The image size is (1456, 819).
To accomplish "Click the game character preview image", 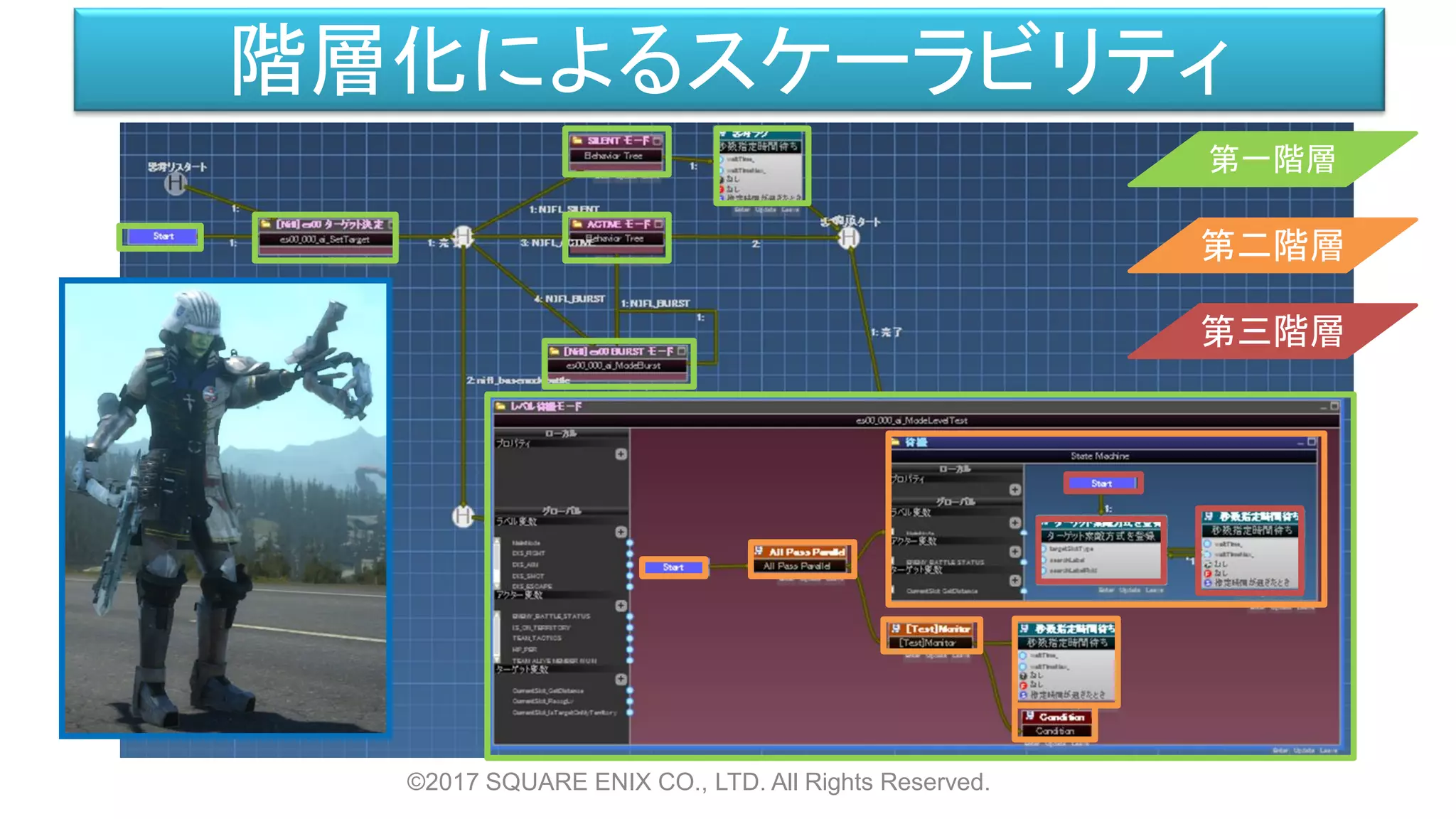I will coord(225,508).
